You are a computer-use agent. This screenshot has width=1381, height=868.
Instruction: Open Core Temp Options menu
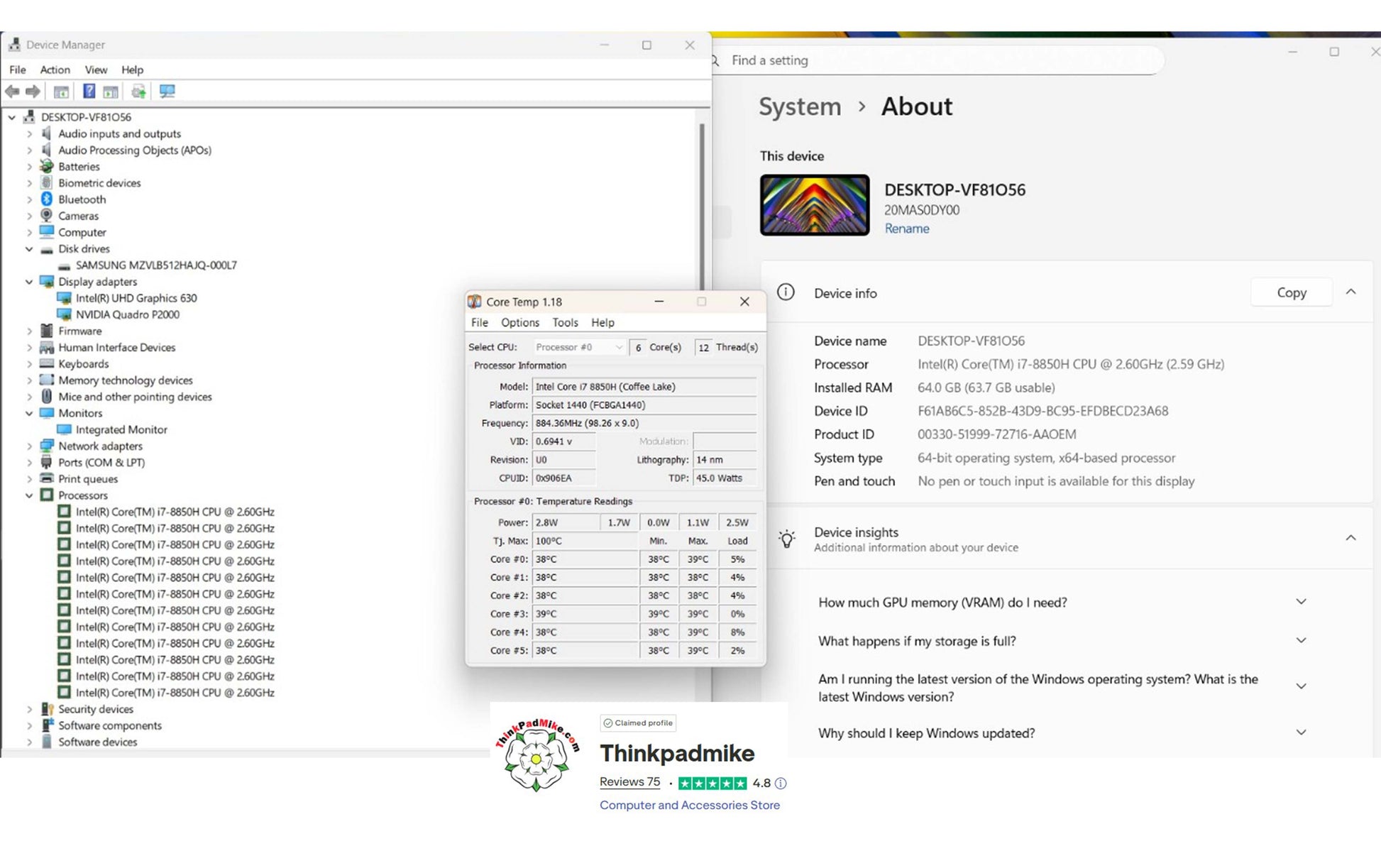click(x=519, y=322)
